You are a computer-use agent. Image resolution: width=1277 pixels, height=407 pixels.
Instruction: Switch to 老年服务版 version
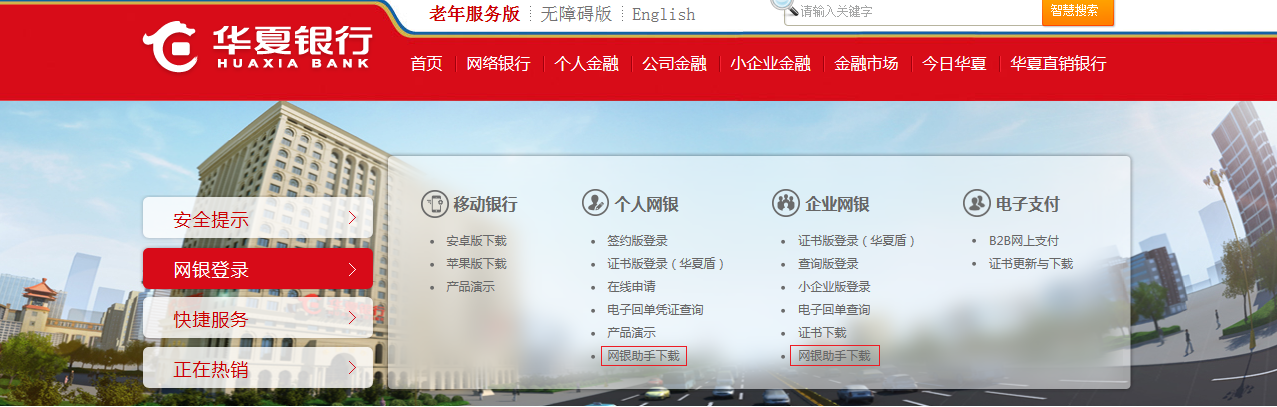(475, 13)
